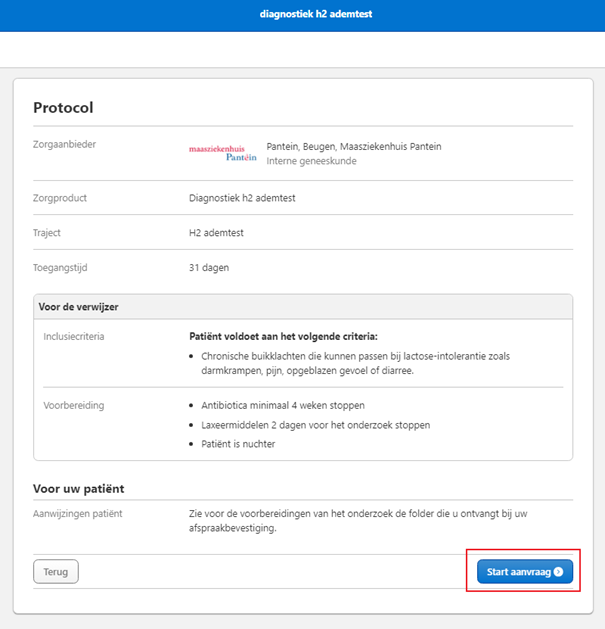Click the 'Laxeermiddelen 2 dagen' preparation item
This screenshot has height=629, width=605.
(x=315, y=425)
